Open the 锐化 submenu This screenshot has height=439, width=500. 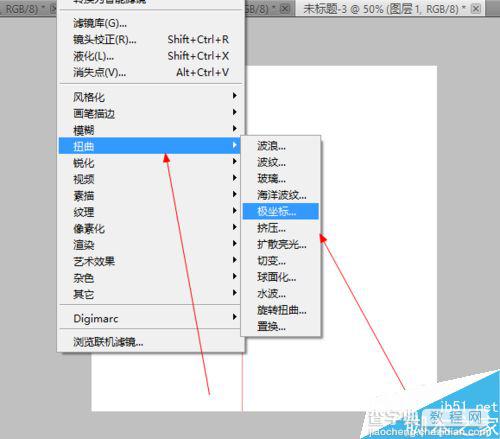tap(150, 162)
